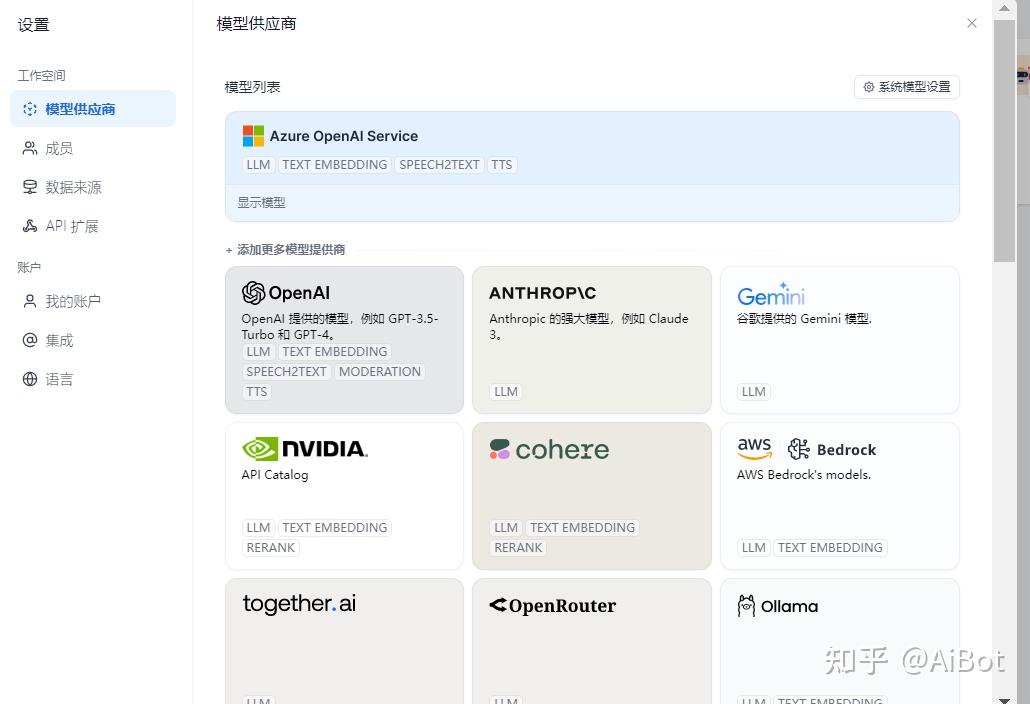The width and height of the screenshot is (1030, 704).
Task: Select 语言 in the sidebar
Action: [x=59, y=379]
